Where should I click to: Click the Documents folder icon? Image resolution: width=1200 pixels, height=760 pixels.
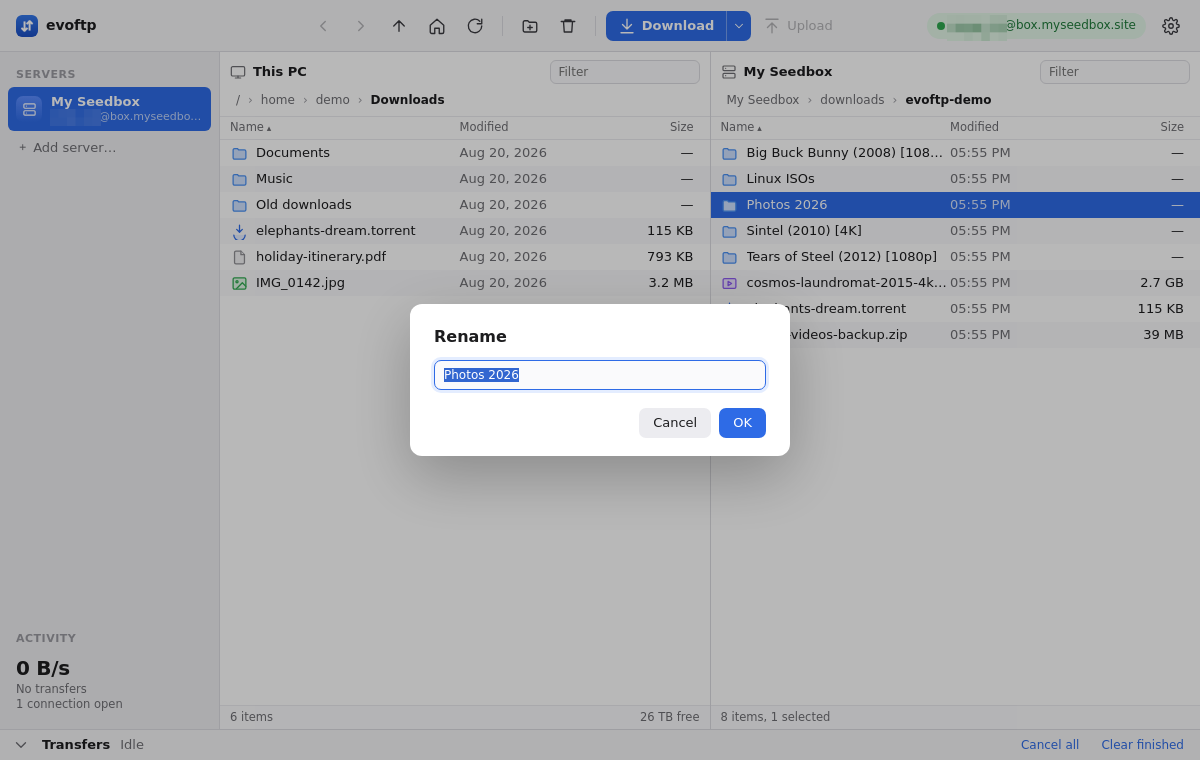coord(239,154)
